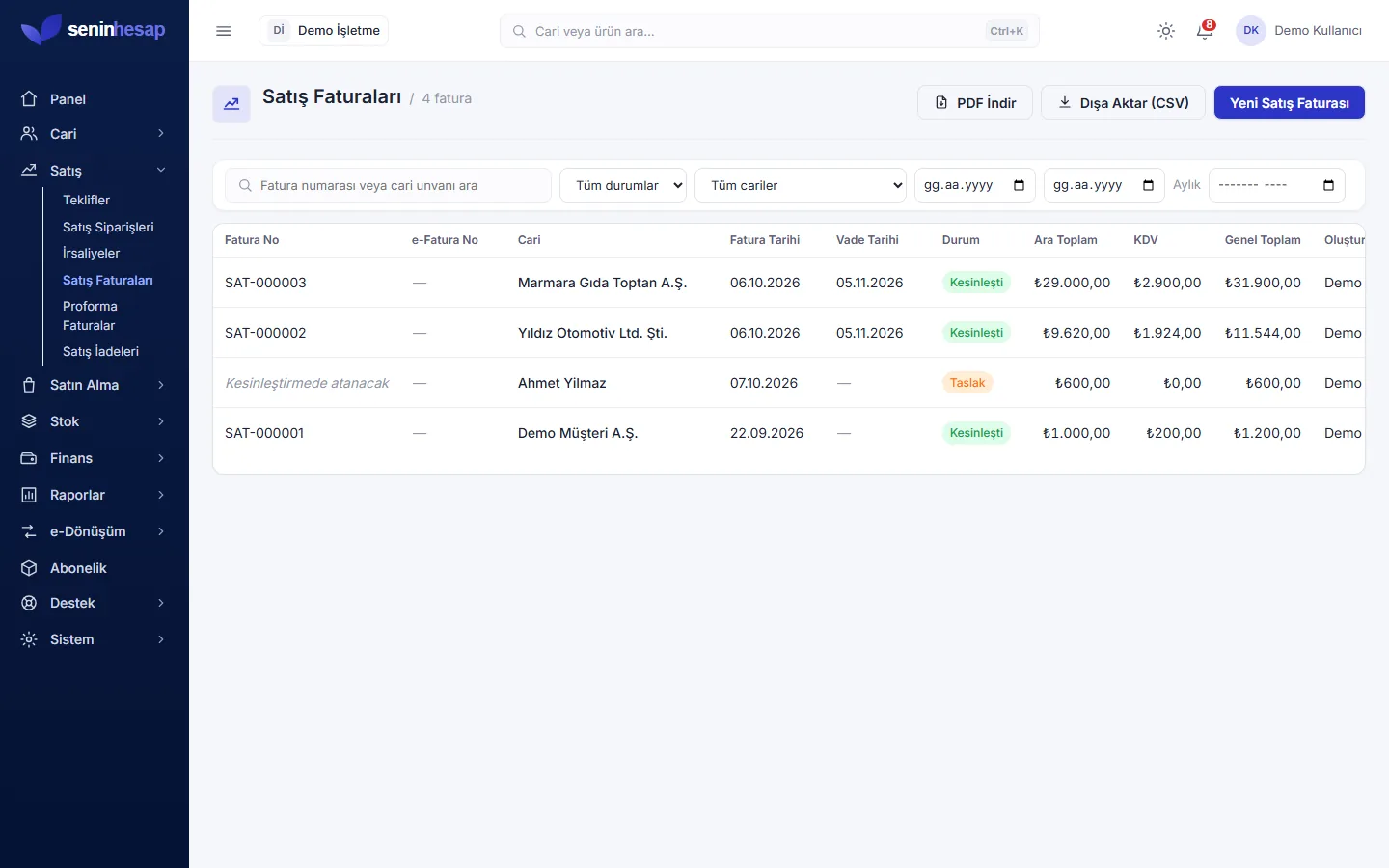Open İrsaliyeler in the sidebar
This screenshot has height=868, width=1389.
(x=92, y=253)
